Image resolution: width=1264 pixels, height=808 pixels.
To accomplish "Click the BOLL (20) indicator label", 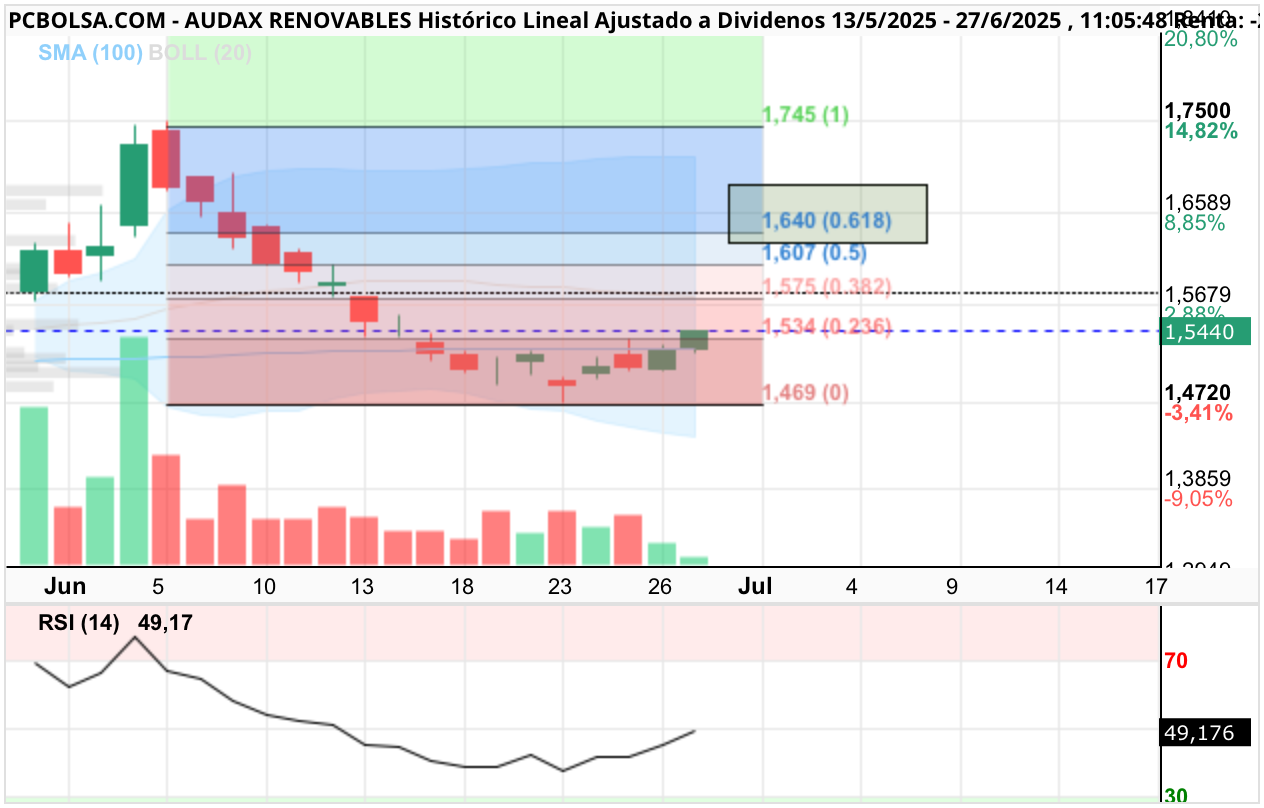I will (200, 54).
